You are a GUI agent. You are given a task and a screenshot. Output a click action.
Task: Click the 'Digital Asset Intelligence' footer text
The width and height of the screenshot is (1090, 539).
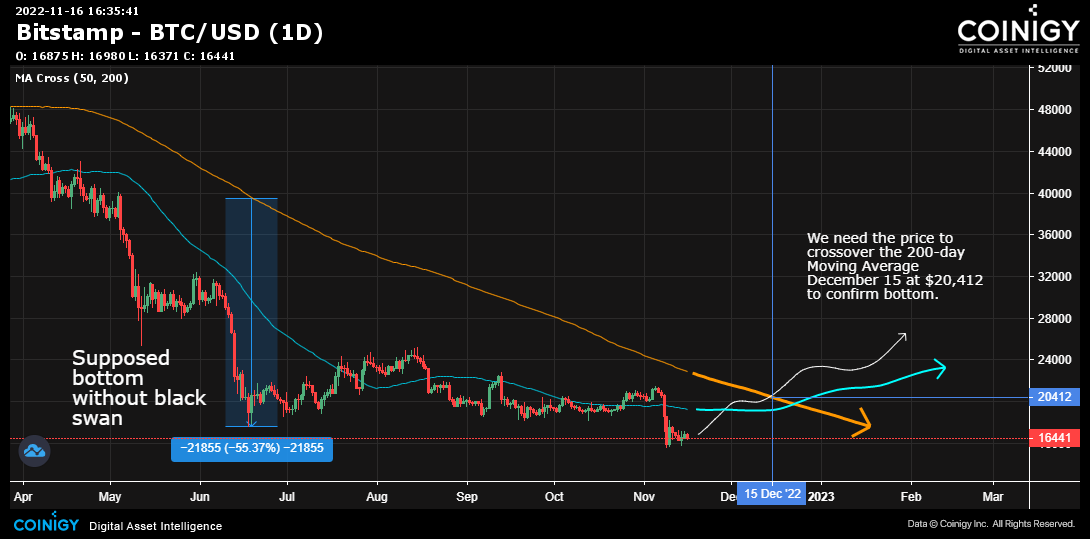click(x=156, y=526)
